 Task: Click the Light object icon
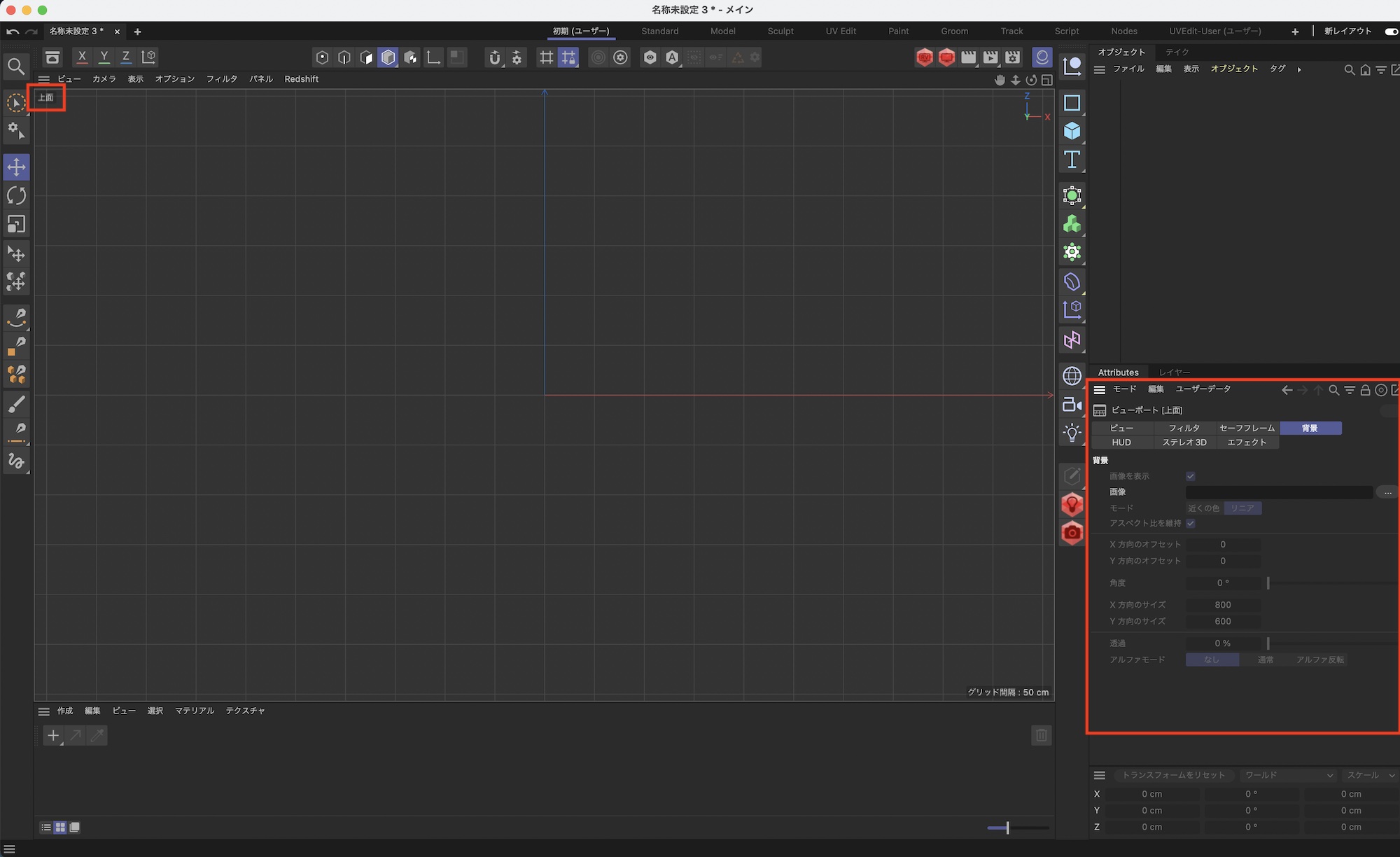(1072, 433)
